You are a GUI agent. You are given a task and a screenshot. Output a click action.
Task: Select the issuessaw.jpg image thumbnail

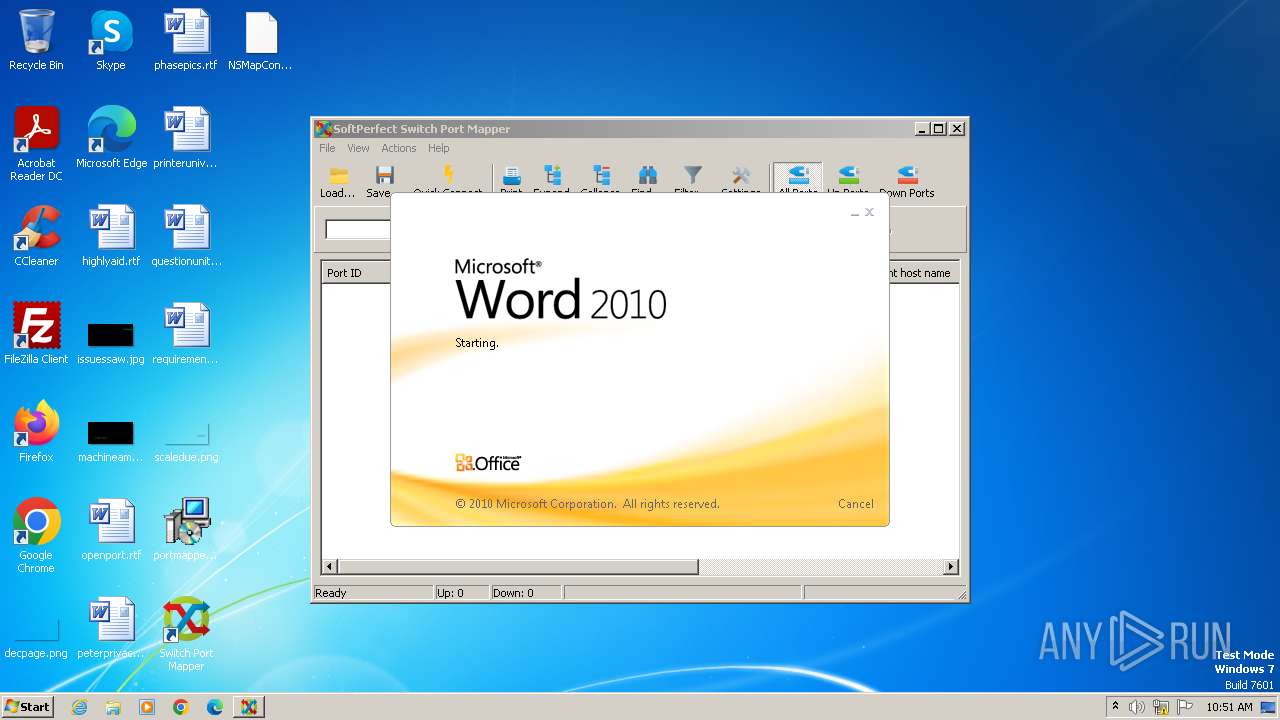[111, 340]
